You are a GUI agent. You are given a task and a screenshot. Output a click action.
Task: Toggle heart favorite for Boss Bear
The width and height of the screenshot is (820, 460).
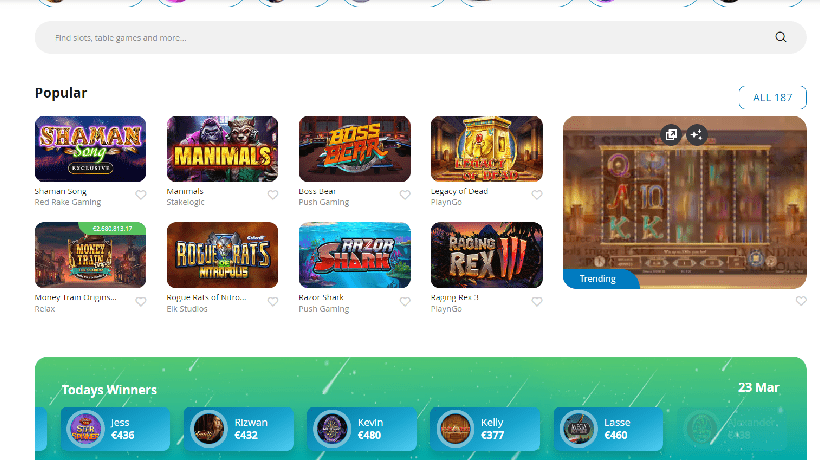click(405, 195)
